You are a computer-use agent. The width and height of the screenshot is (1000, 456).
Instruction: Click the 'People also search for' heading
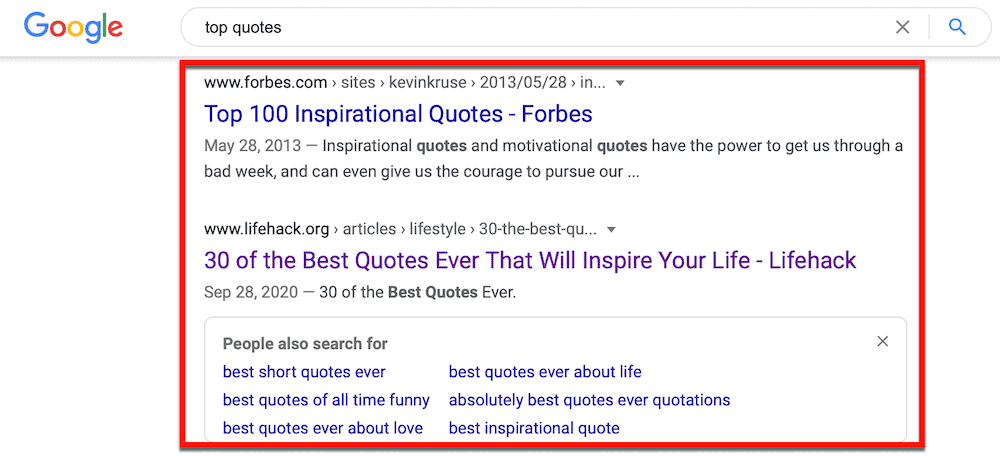(x=305, y=344)
